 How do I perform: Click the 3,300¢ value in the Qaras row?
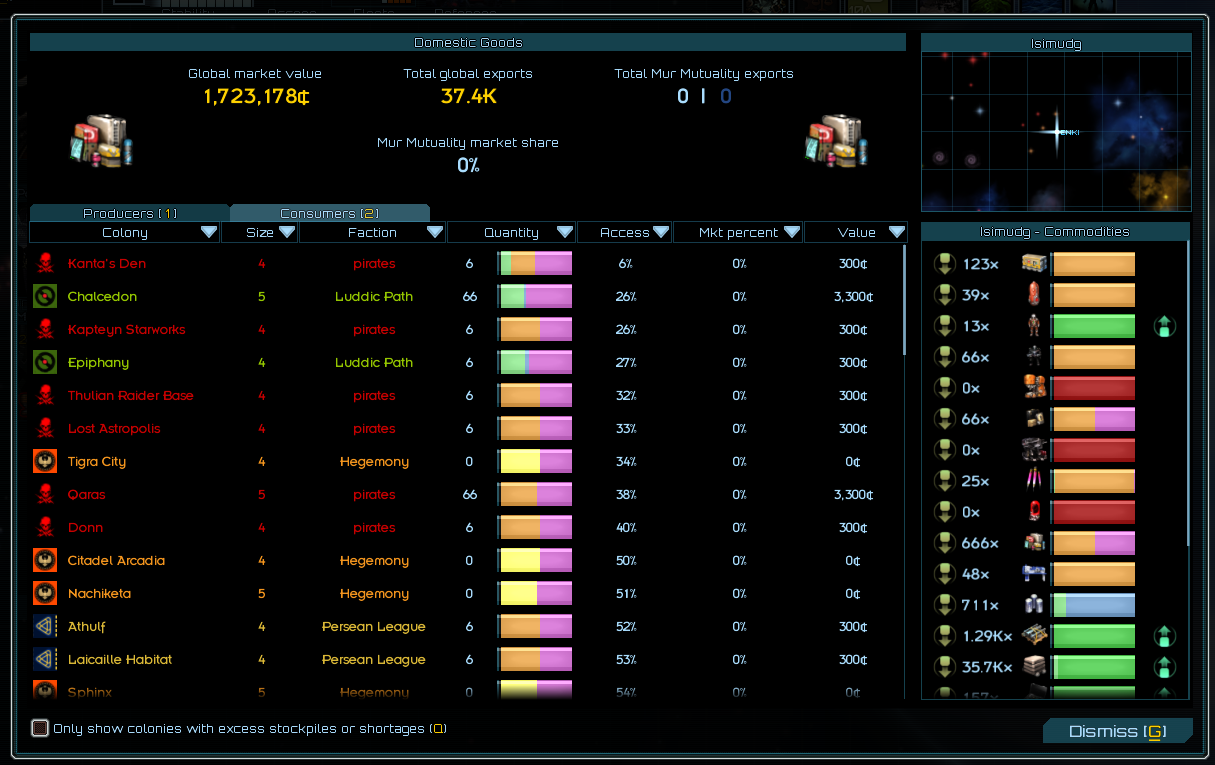[856, 495]
